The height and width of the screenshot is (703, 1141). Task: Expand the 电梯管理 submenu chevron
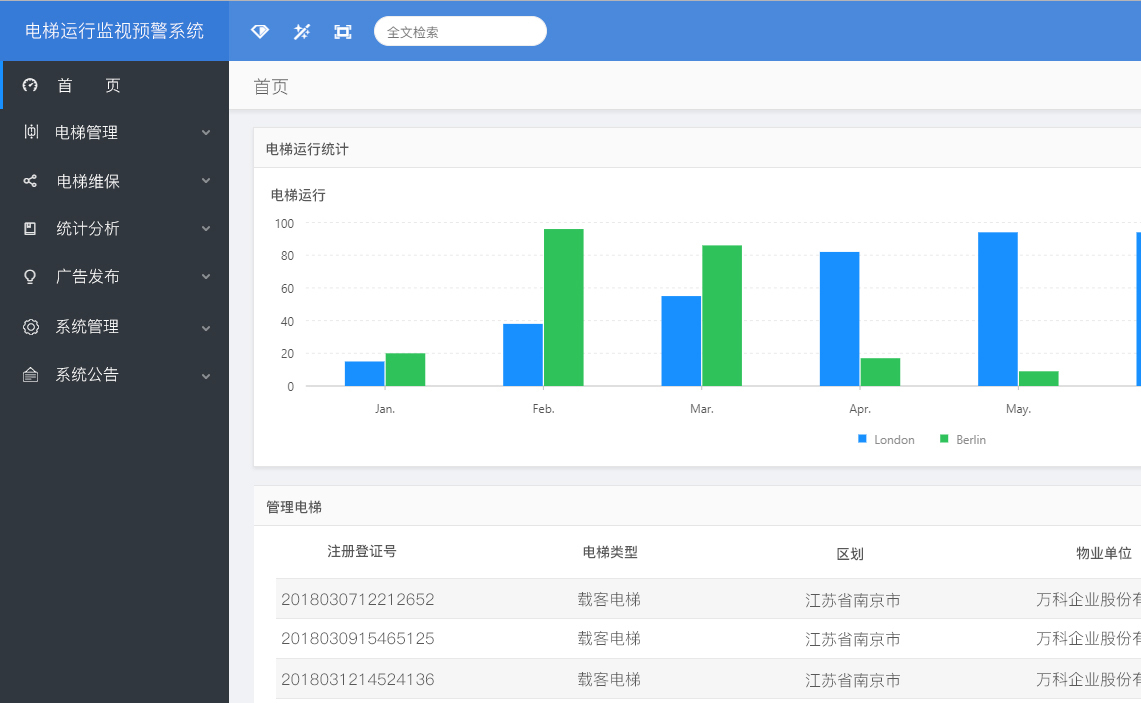point(206,133)
